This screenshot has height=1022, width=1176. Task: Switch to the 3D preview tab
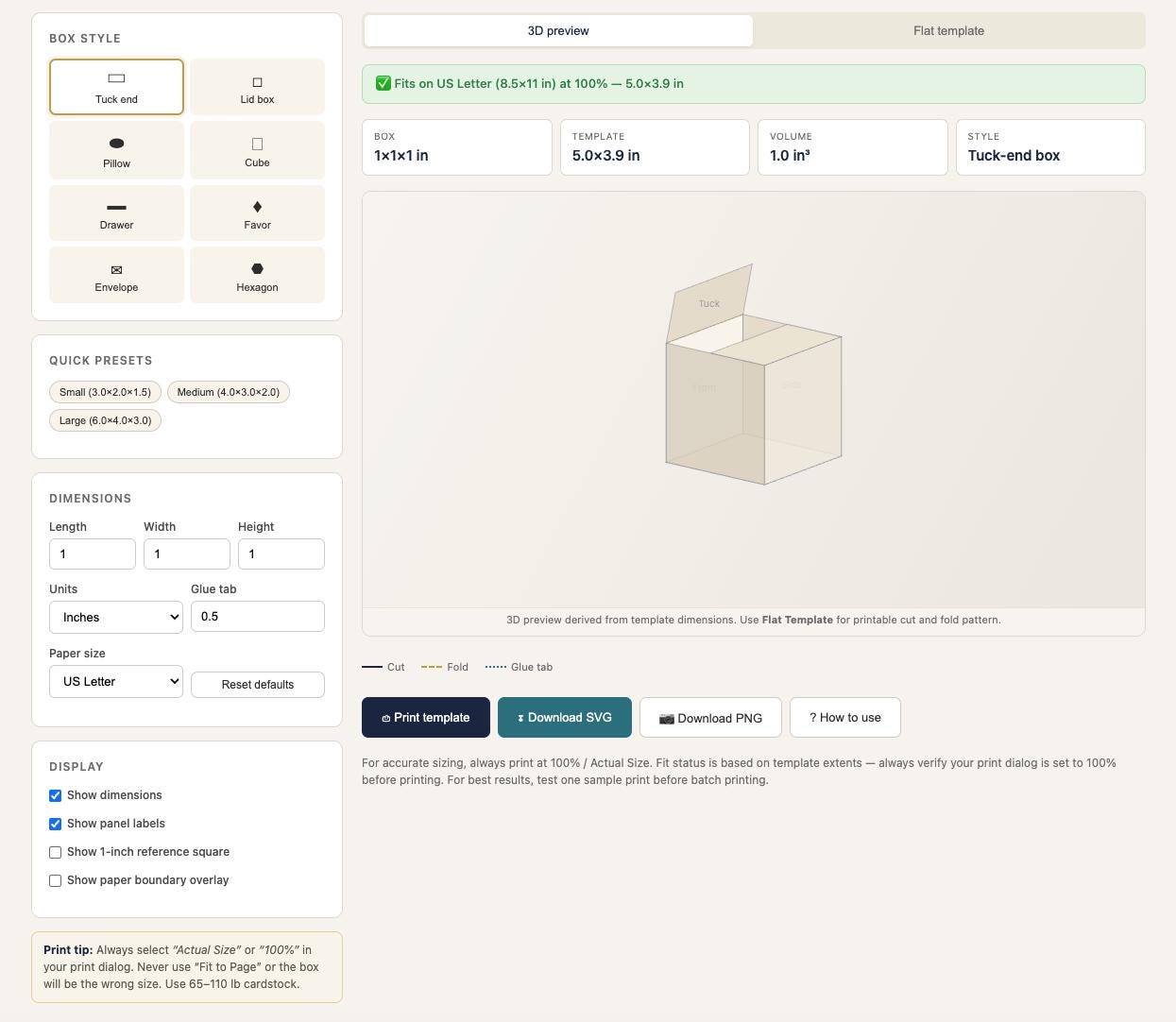tap(558, 30)
